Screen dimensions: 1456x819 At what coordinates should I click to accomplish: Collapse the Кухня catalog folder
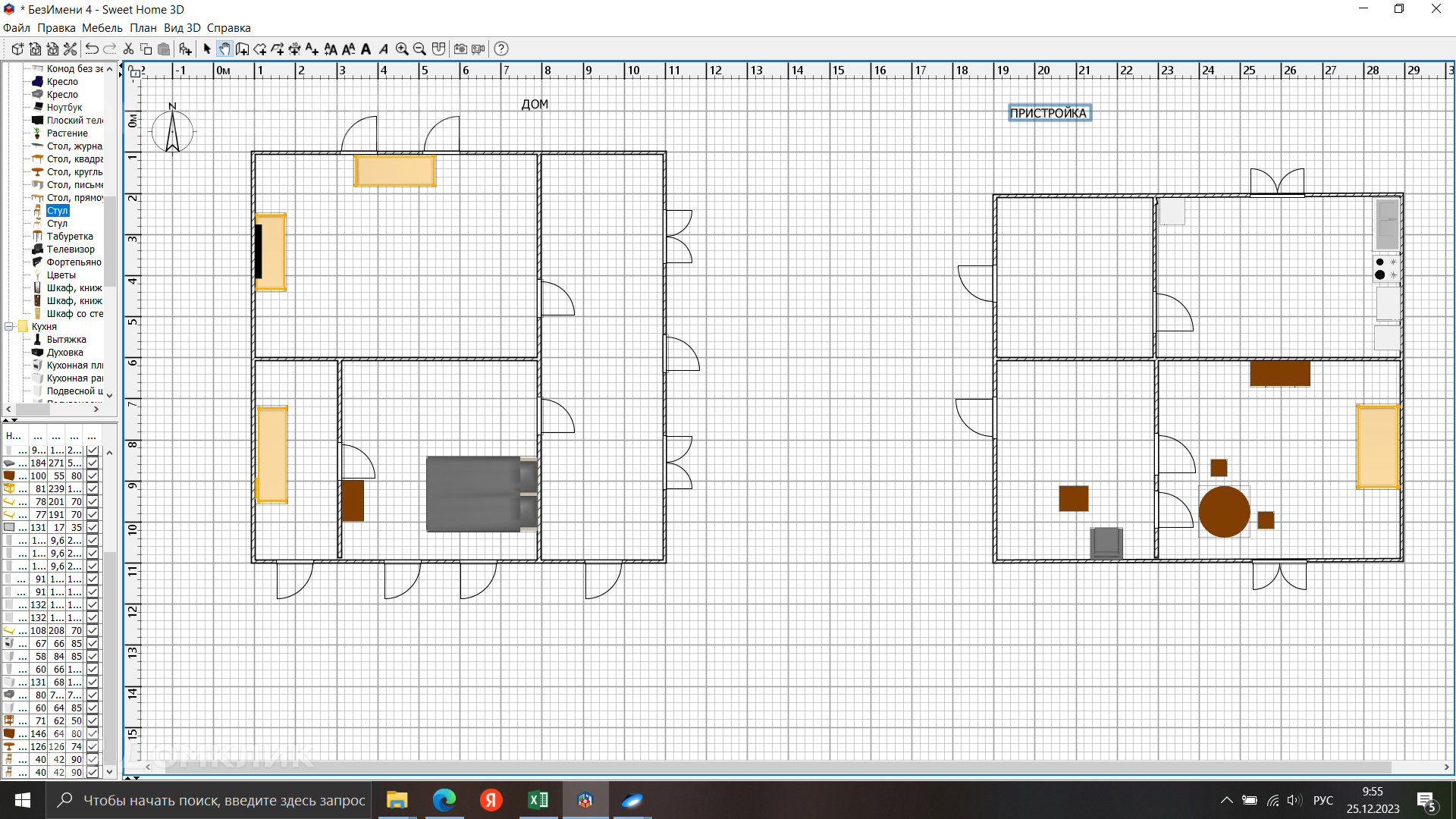[9, 327]
